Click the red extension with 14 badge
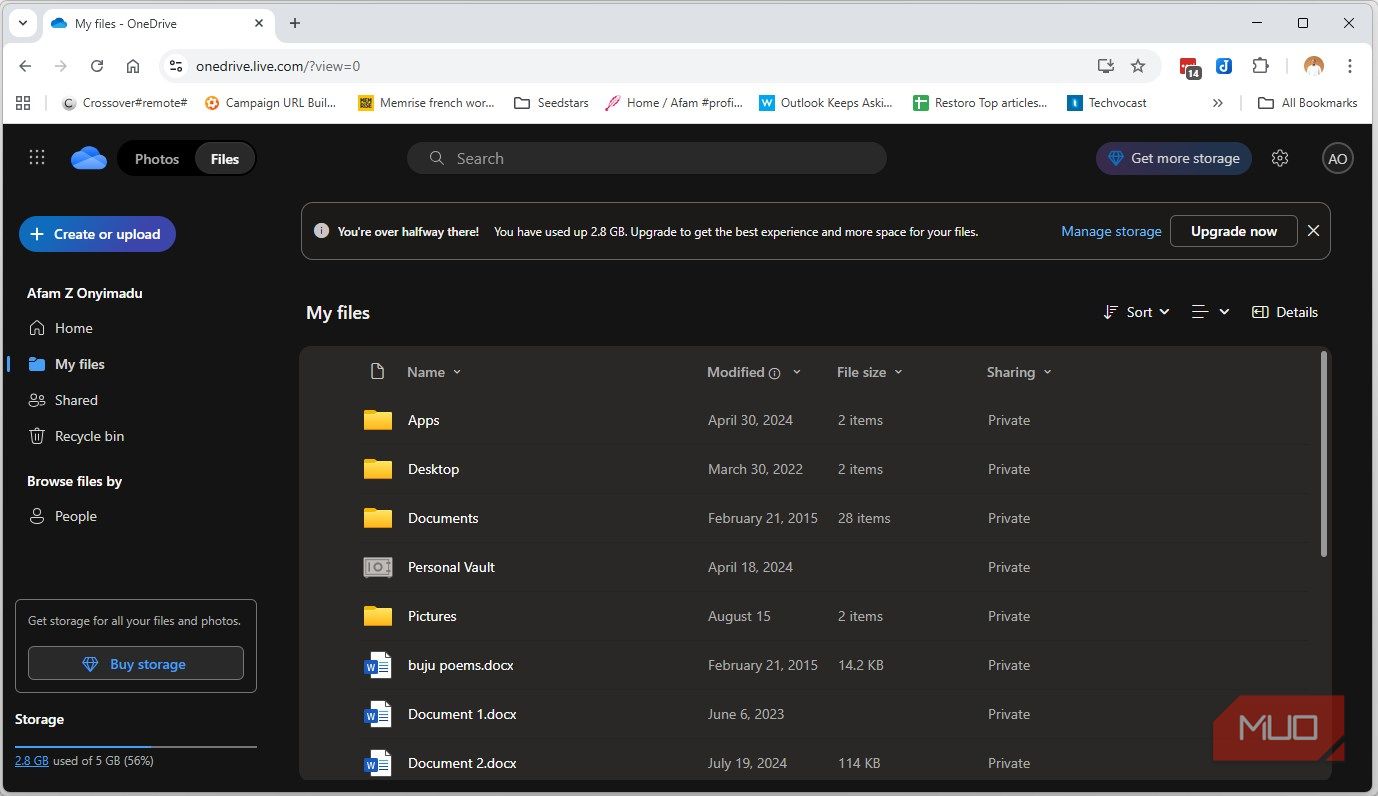This screenshot has height=796, width=1378. coord(1189,67)
